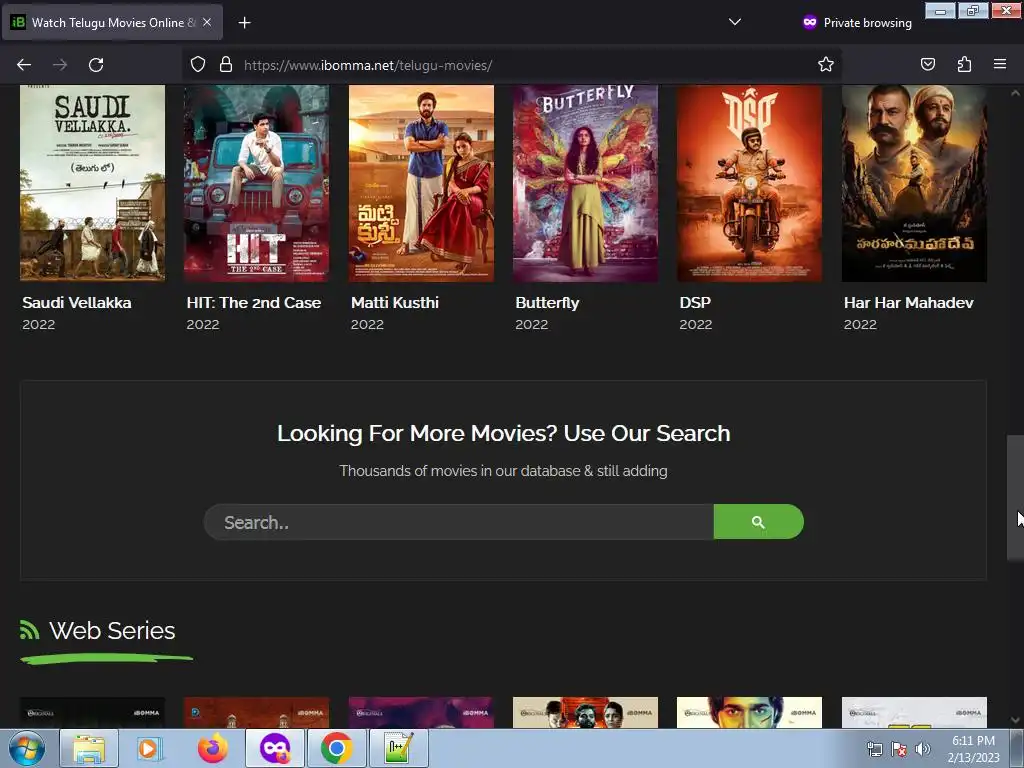Click the page vertical scrollbar thumb

click(x=1015, y=497)
